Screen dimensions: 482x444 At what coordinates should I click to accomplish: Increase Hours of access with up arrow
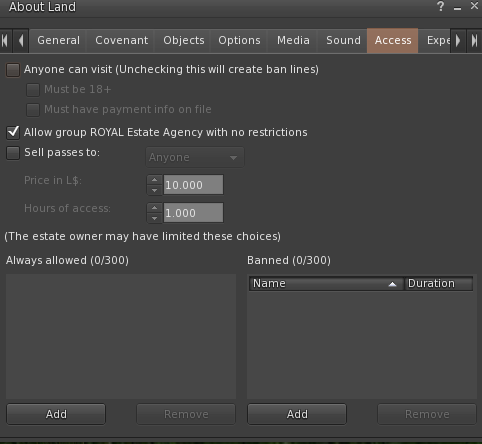(154, 208)
